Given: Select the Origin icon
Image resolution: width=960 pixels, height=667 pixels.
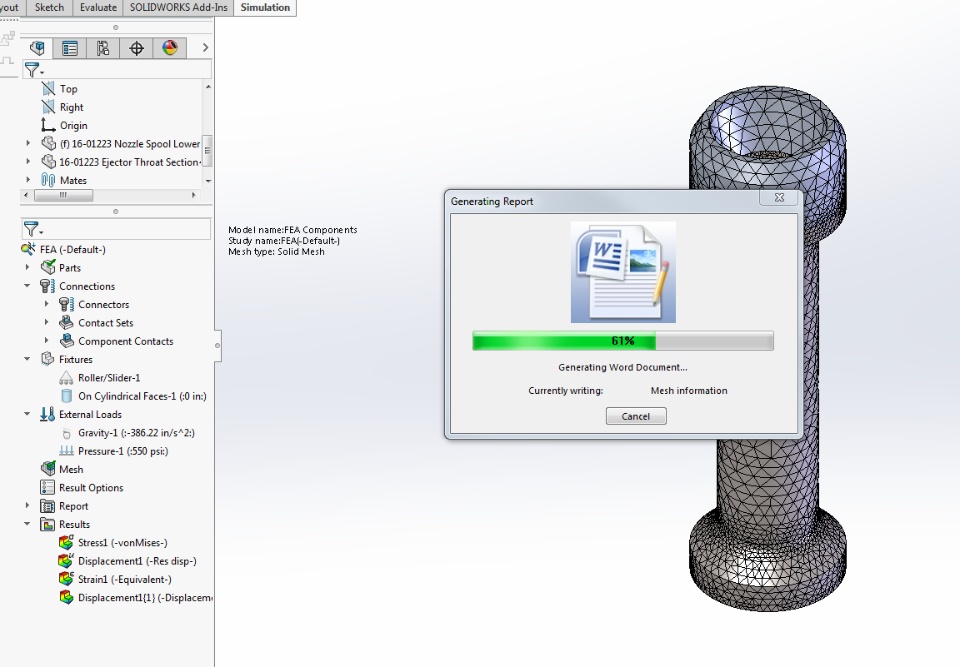Looking at the screenshot, I should click(48, 125).
